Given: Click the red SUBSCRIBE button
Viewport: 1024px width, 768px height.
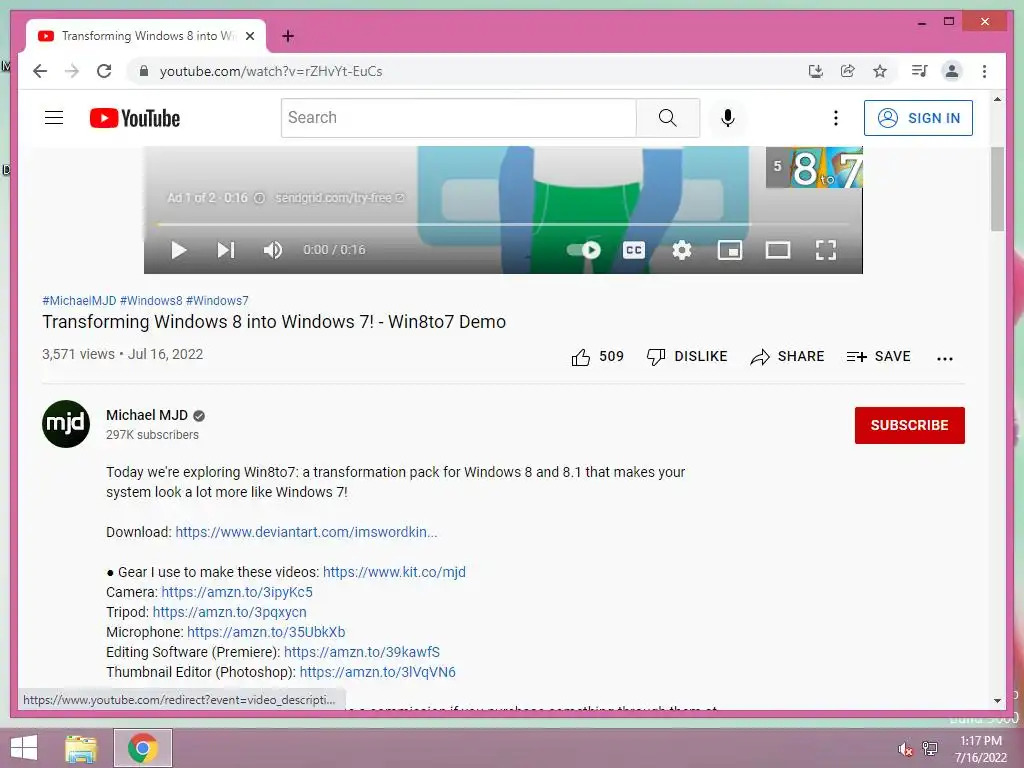Looking at the screenshot, I should (x=910, y=425).
